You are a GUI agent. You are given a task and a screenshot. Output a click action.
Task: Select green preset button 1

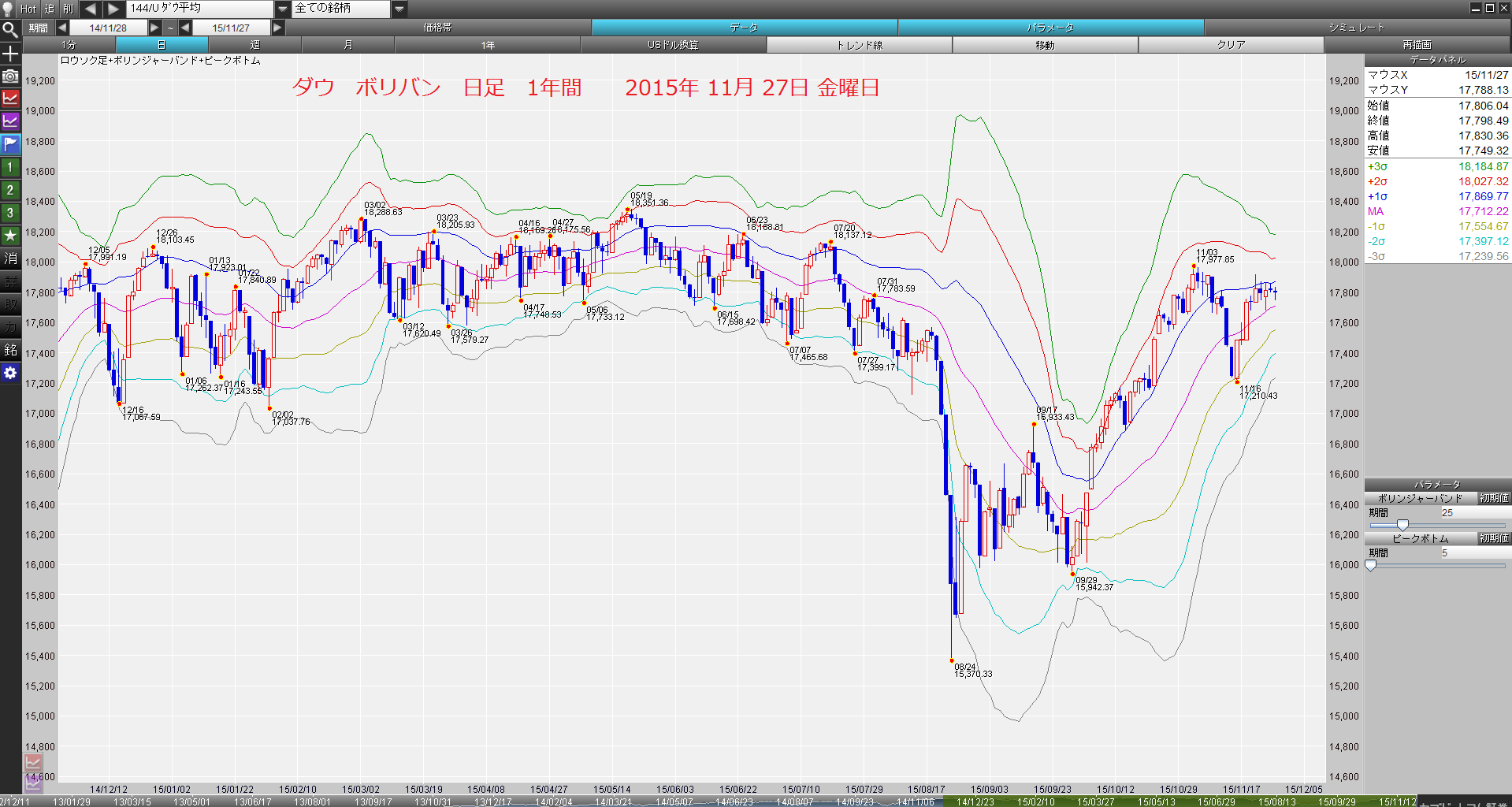[x=10, y=167]
